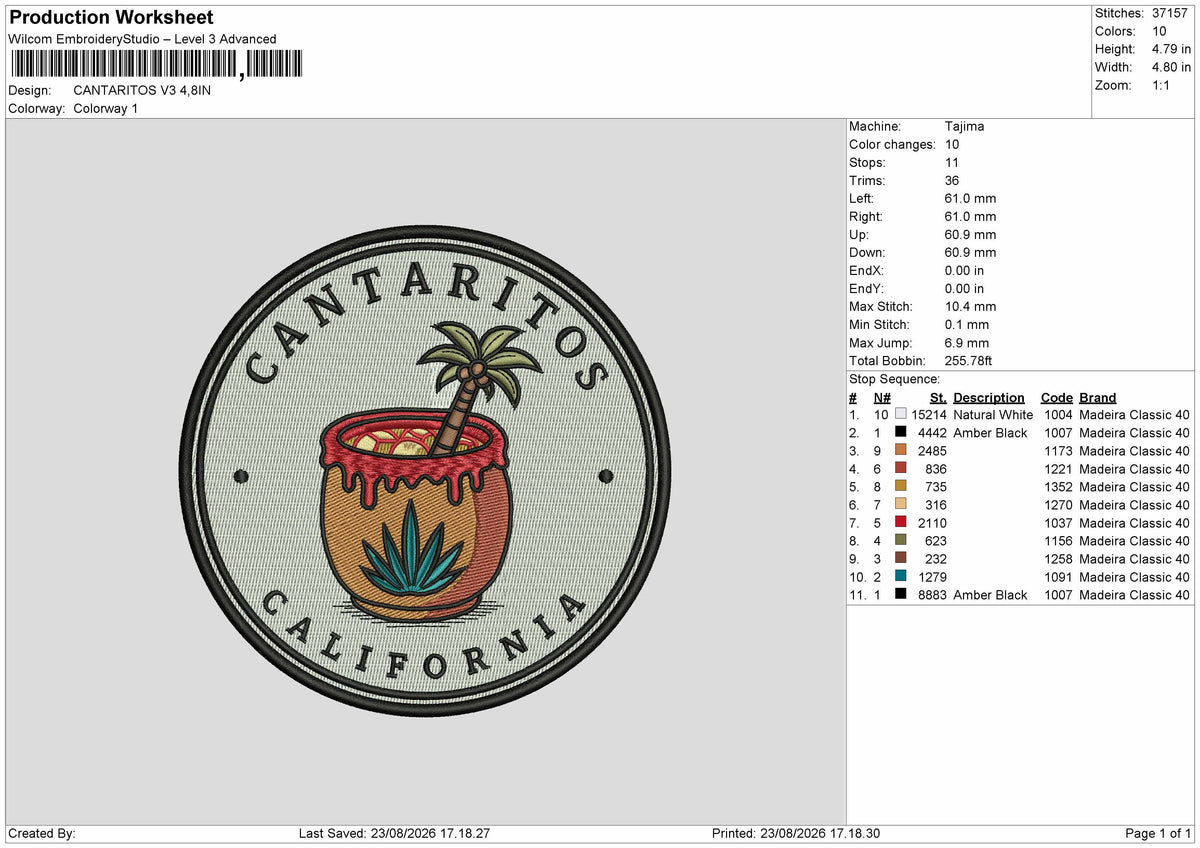Click the Max Stitch value 10.4 mm
The image size is (1200, 848).
pos(970,306)
